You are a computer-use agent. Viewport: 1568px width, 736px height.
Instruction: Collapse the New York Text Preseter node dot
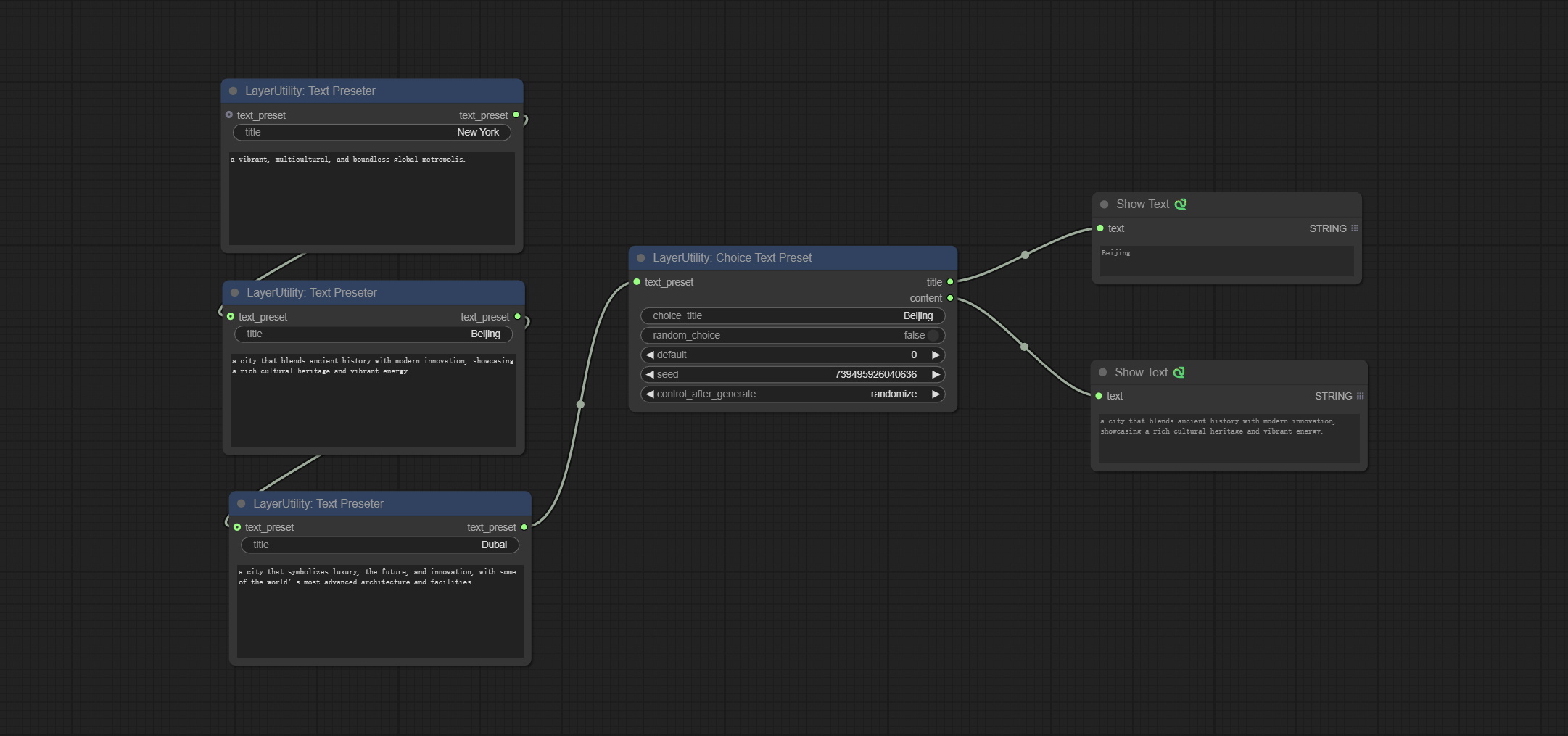tap(234, 91)
